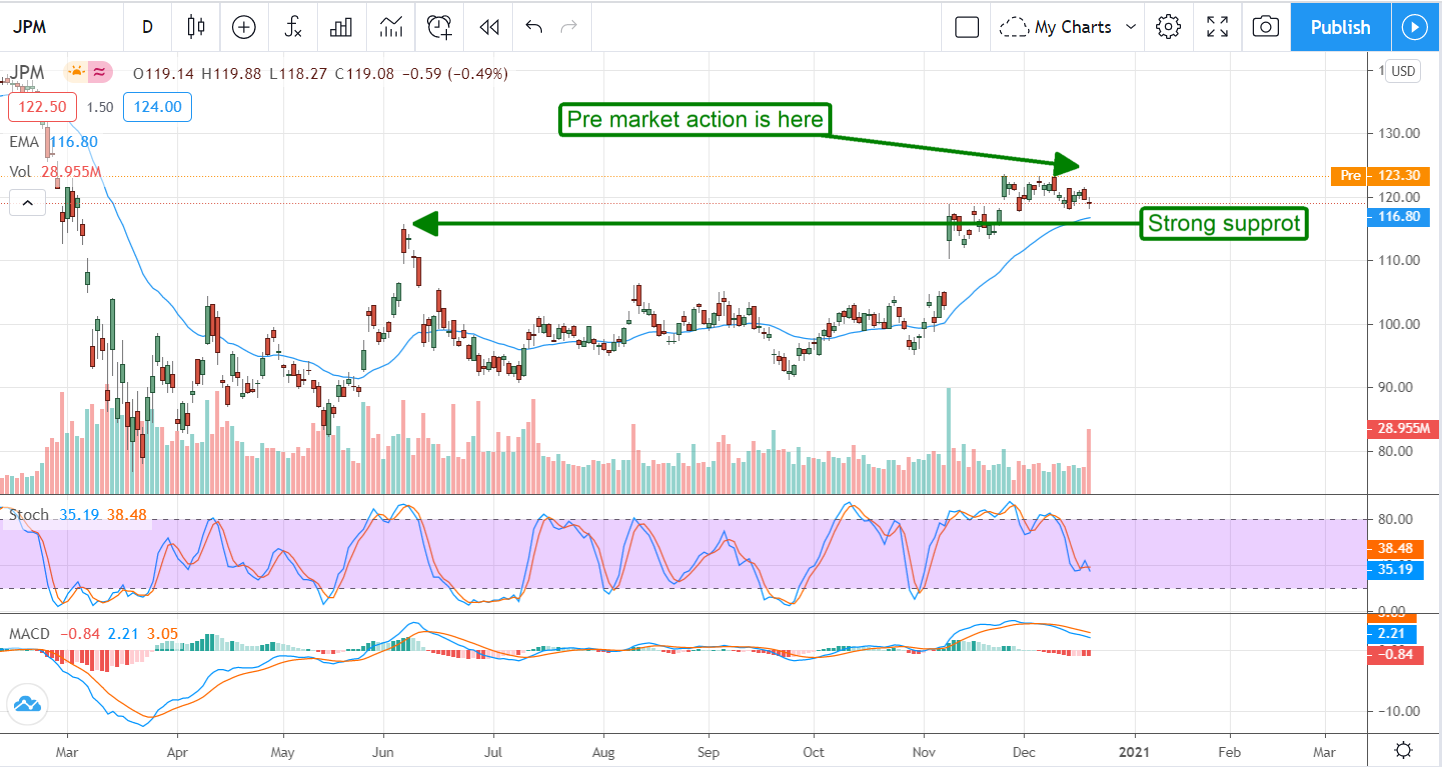The width and height of the screenshot is (1442, 767).
Task: Select the Vol indicator legend label
Action: click(22, 173)
